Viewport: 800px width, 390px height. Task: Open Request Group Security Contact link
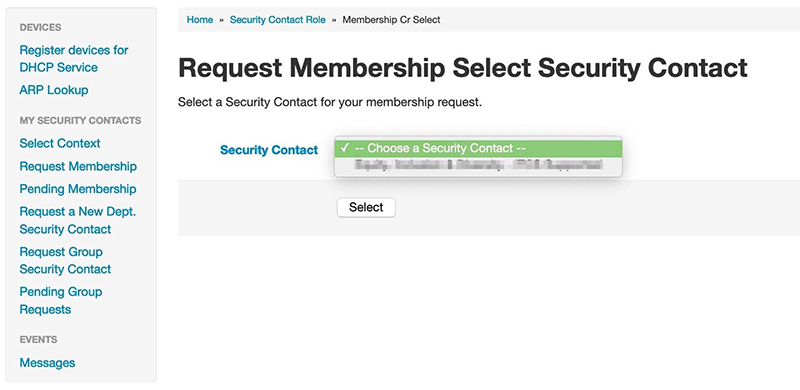[x=65, y=260]
